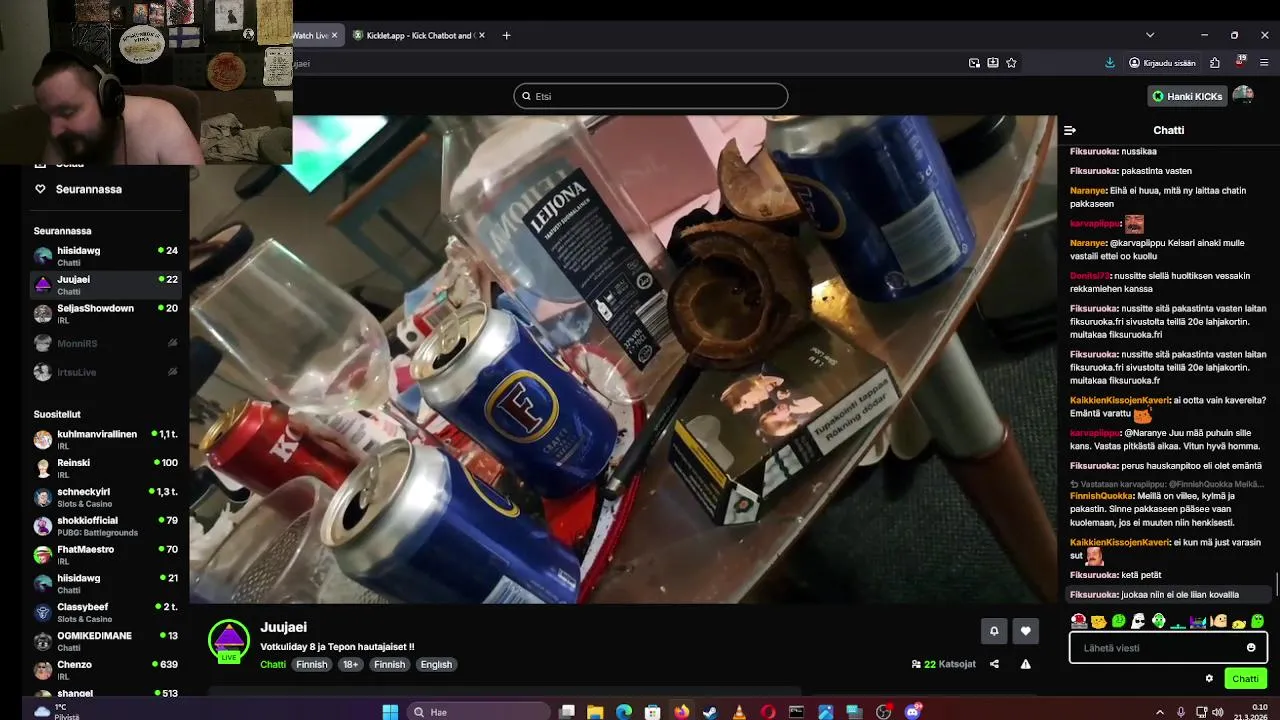Open Steam from taskbar

pyautogui.click(x=710, y=712)
